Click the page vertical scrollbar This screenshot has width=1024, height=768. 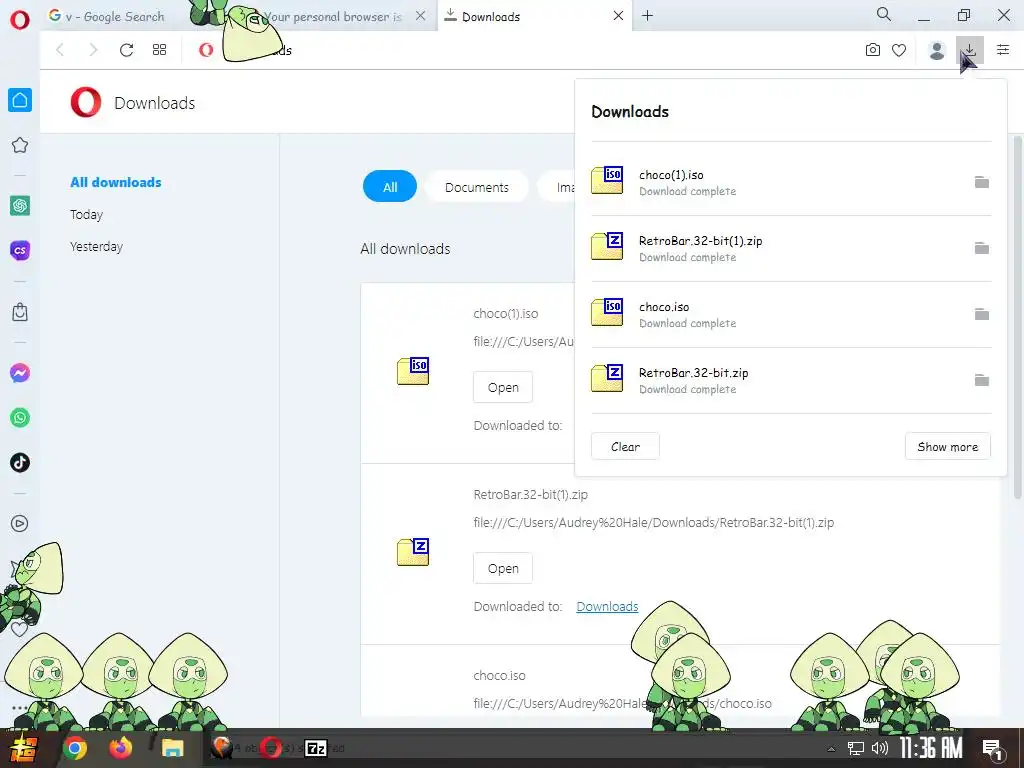1017,317
